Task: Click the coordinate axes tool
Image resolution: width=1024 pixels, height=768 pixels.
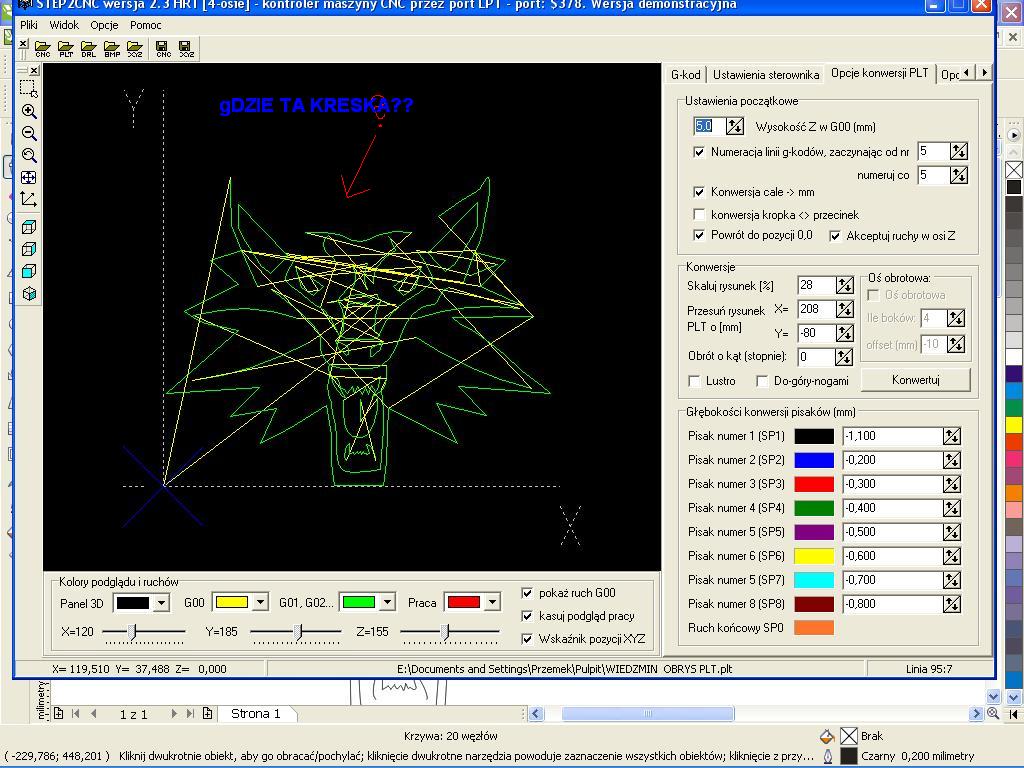Action: click(29, 199)
